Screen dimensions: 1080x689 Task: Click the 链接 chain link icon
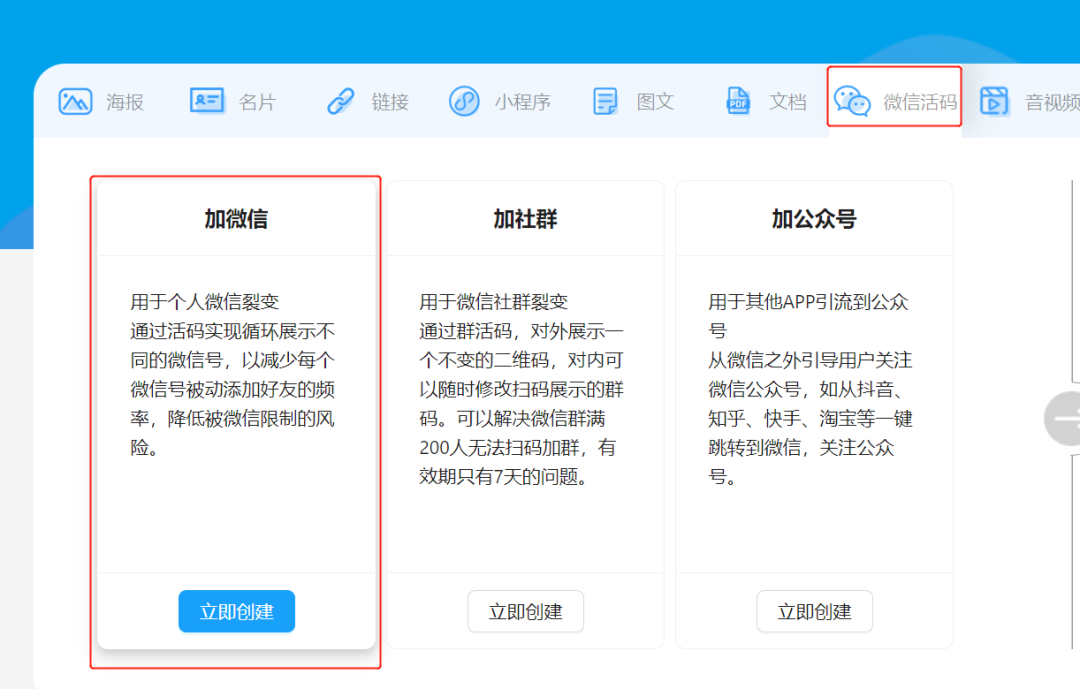pos(340,101)
